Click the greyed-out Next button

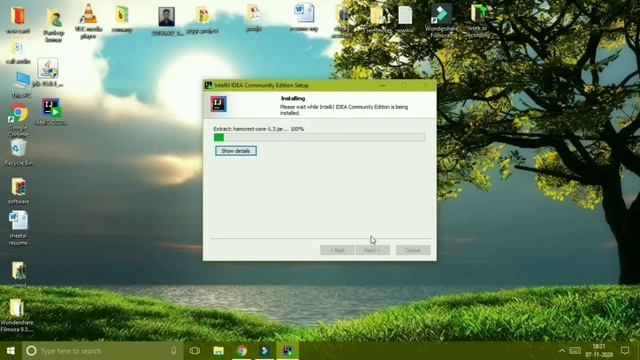coord(372,250)
